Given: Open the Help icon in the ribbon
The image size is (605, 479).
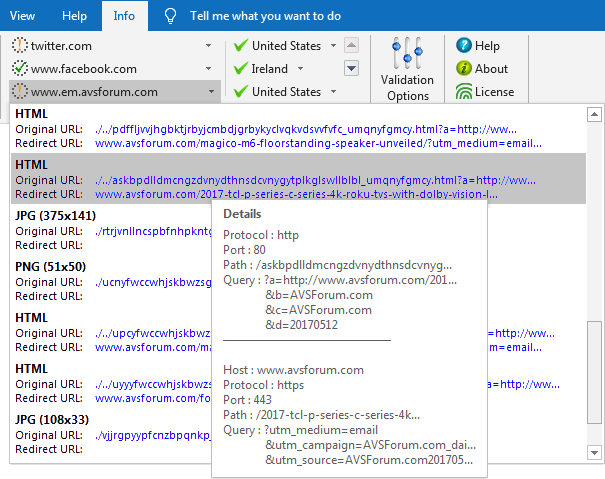Looking at the screenshot, I should (464, 46).
